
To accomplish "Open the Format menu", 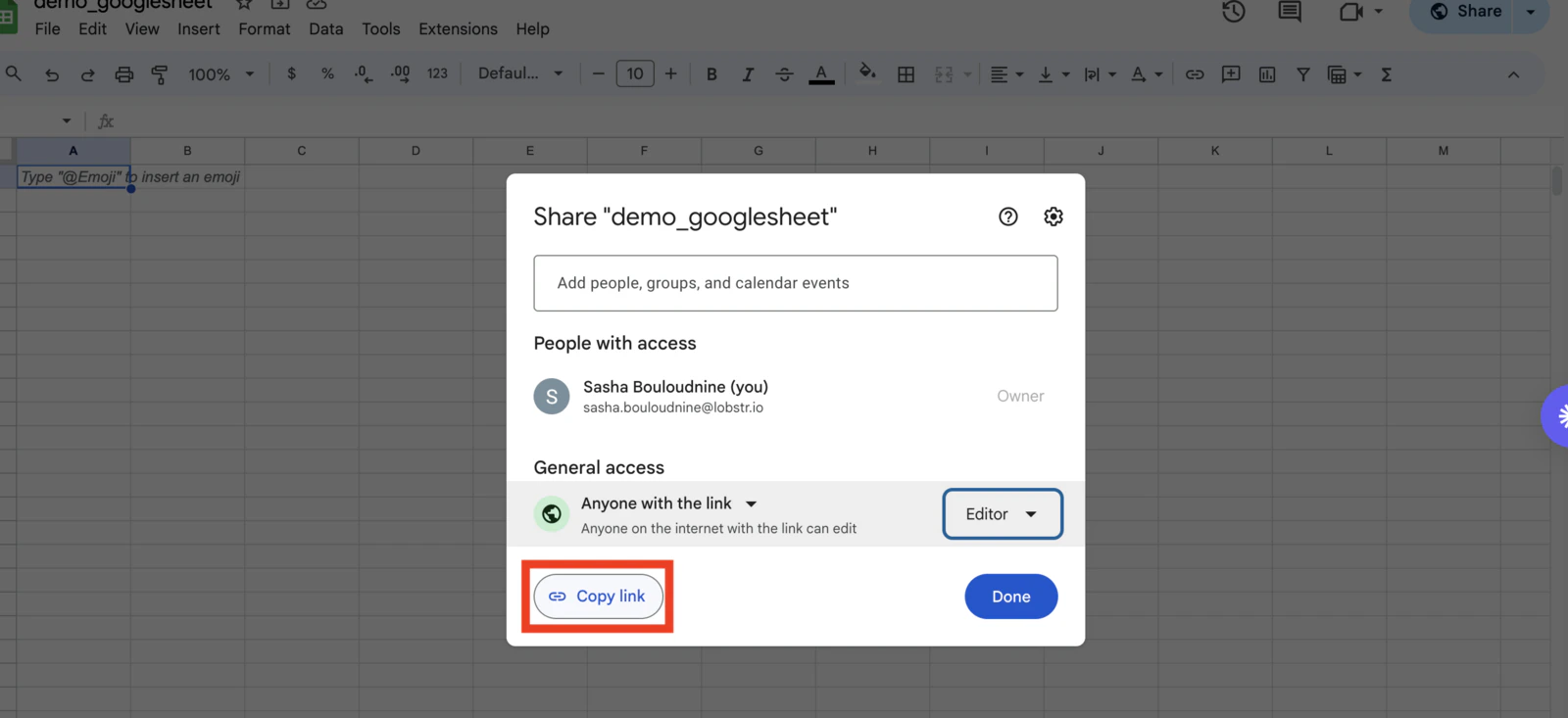I will click(265, 29).
